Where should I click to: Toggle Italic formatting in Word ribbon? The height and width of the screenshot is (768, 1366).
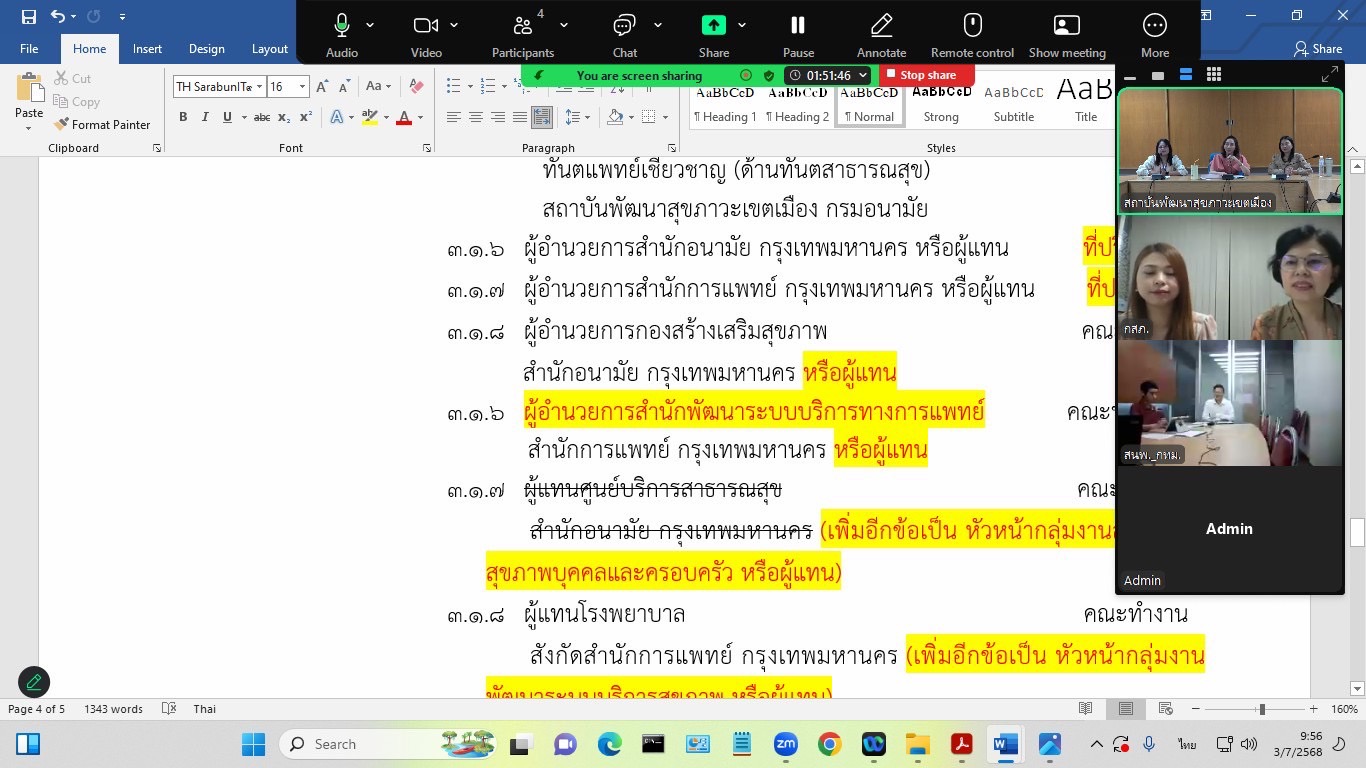[x=205, y=117]
